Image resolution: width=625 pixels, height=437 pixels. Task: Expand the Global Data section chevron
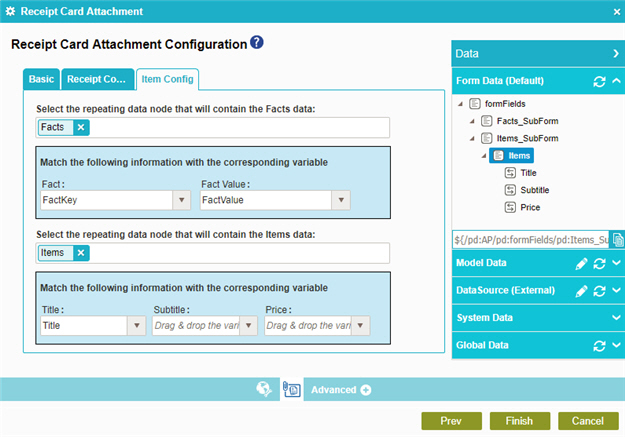click(616, 345)
